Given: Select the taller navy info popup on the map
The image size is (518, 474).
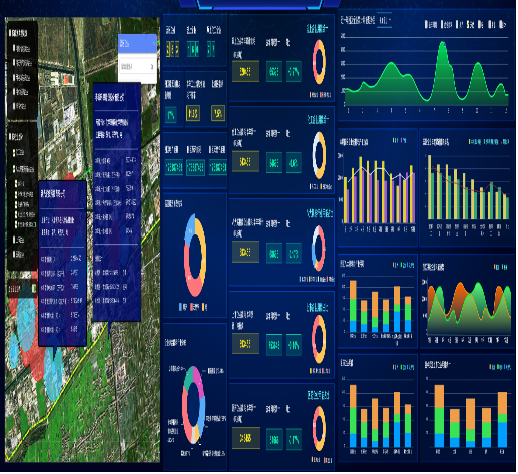Looking at the screenshot, I should tap(117, 202).
